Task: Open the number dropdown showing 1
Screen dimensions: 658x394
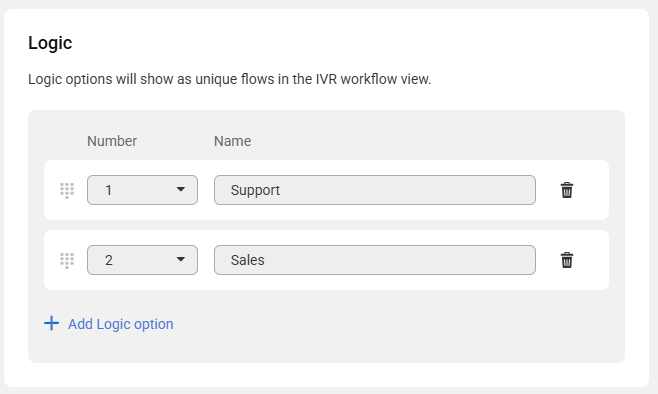Action: (142, 190)
